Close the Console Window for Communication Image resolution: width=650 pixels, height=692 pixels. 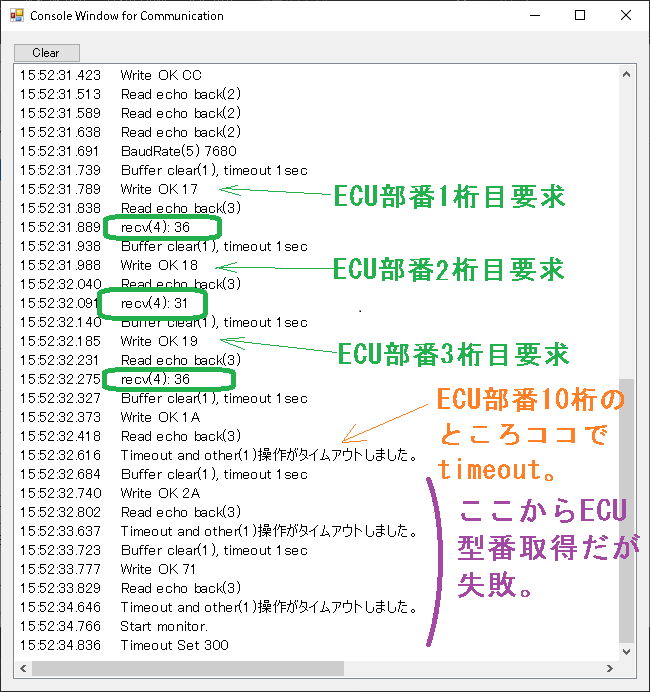tap(626, 15)
